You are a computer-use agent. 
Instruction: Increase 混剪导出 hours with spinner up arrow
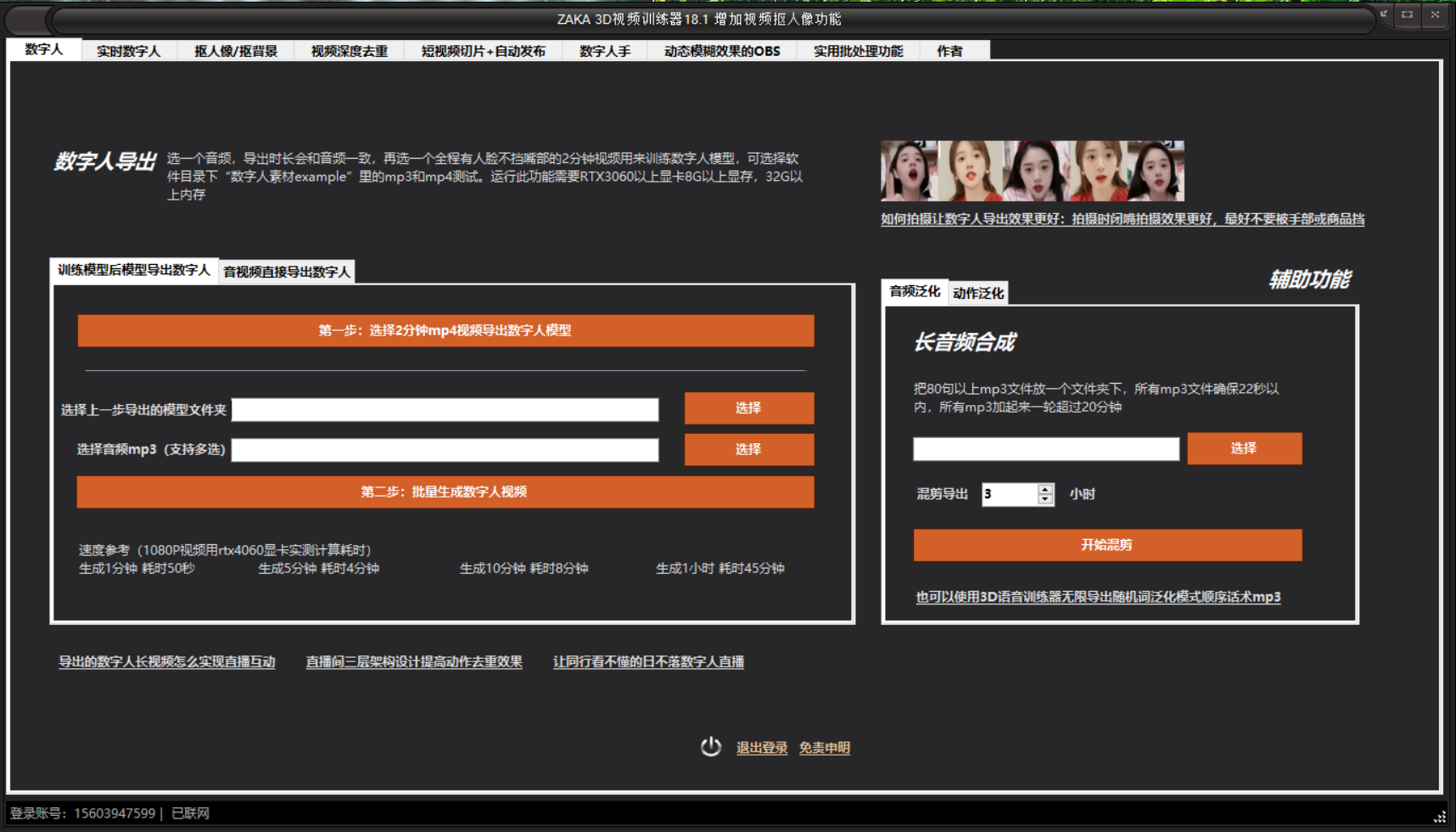1045,489
